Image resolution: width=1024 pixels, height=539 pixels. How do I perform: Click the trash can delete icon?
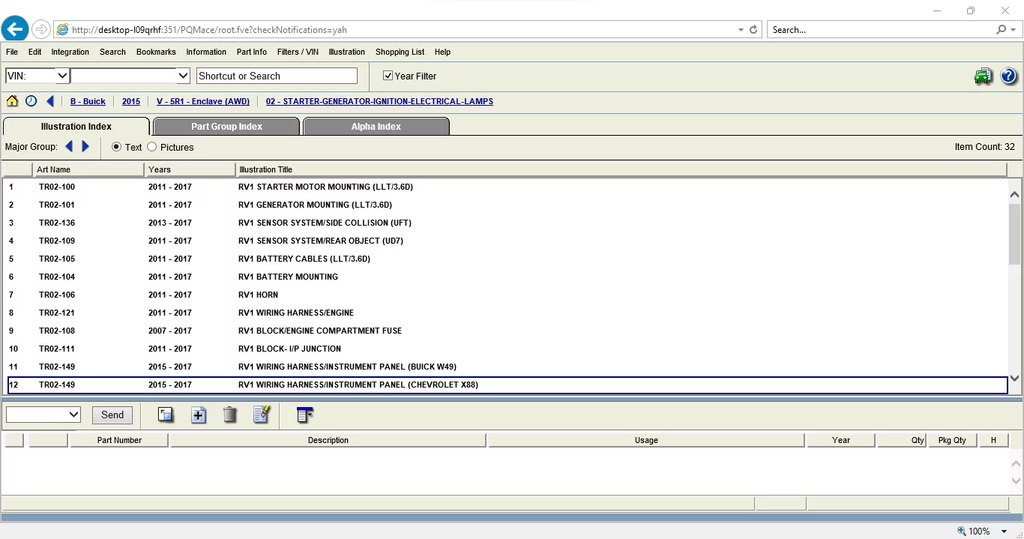point(230,415)
